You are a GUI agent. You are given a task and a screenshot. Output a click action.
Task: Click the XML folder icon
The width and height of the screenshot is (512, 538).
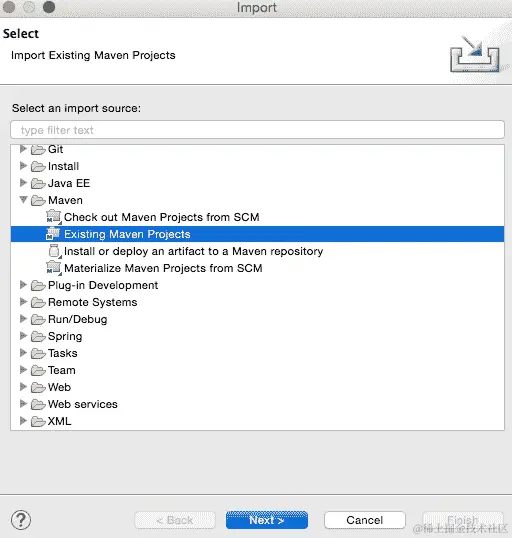pyautogui.click(x=38, y=421)
